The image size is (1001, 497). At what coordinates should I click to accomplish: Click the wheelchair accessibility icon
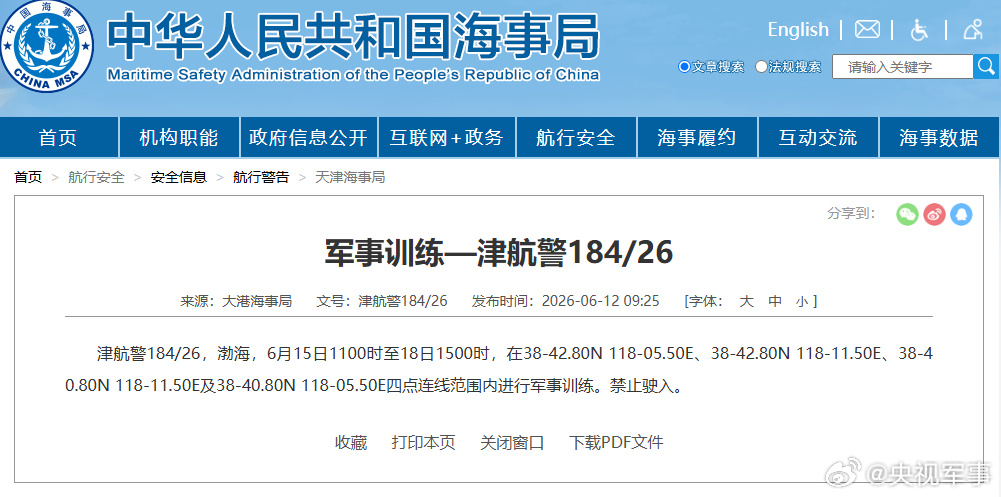(919, 29)
